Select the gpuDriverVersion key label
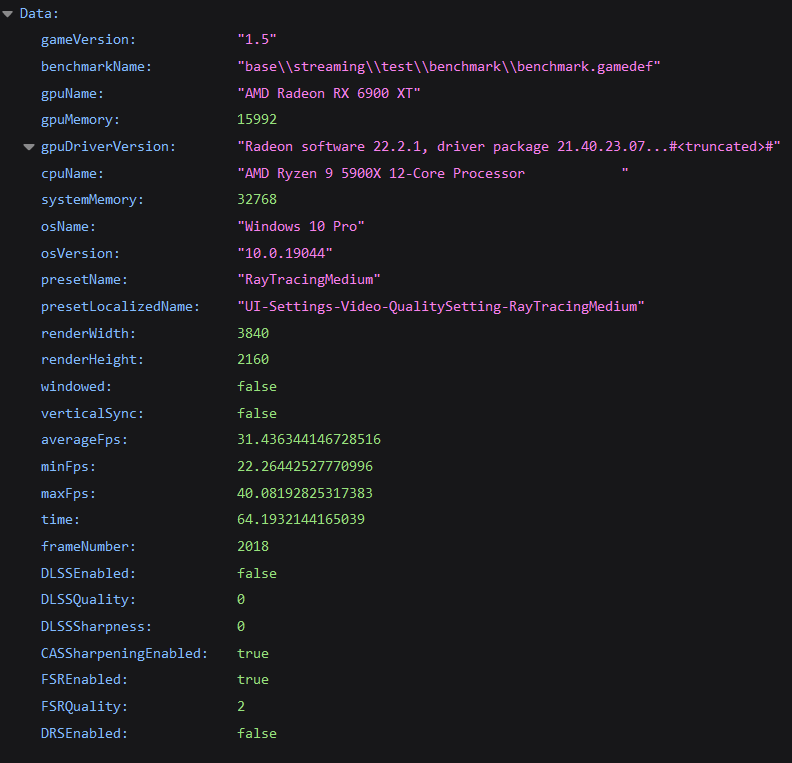 coord(108,147)
